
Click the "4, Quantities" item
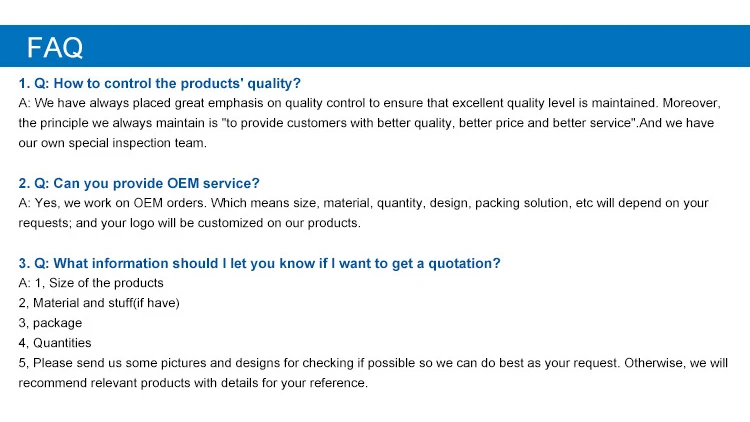click(55, 343)
